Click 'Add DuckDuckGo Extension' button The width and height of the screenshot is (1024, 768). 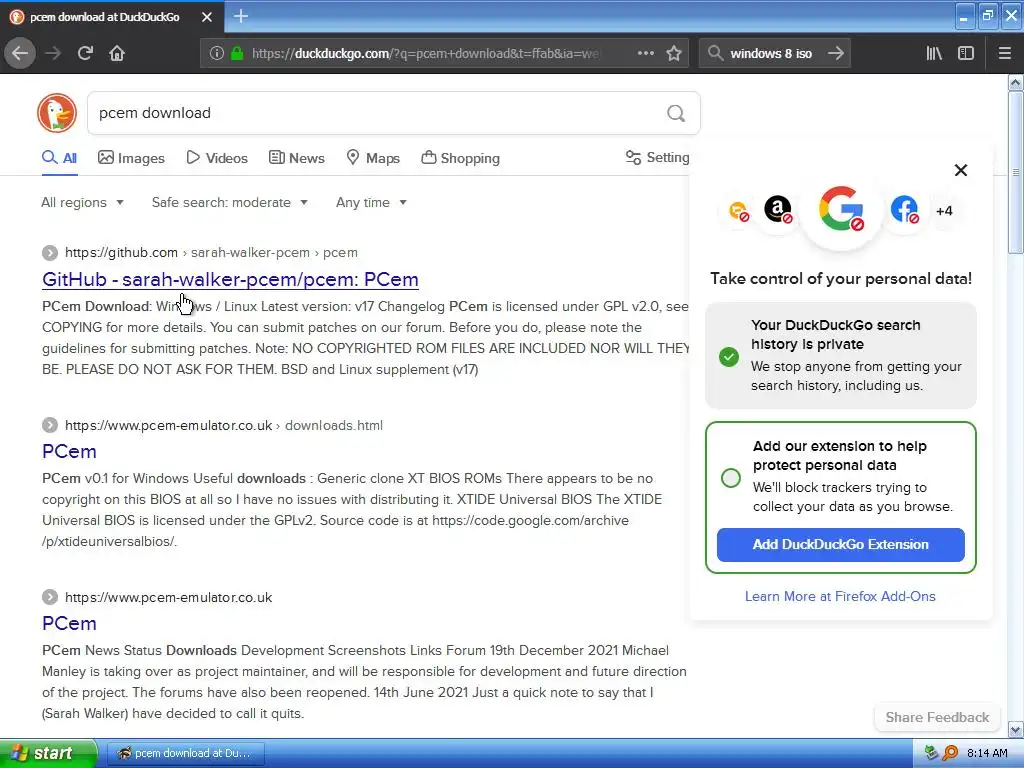[840, 545]
